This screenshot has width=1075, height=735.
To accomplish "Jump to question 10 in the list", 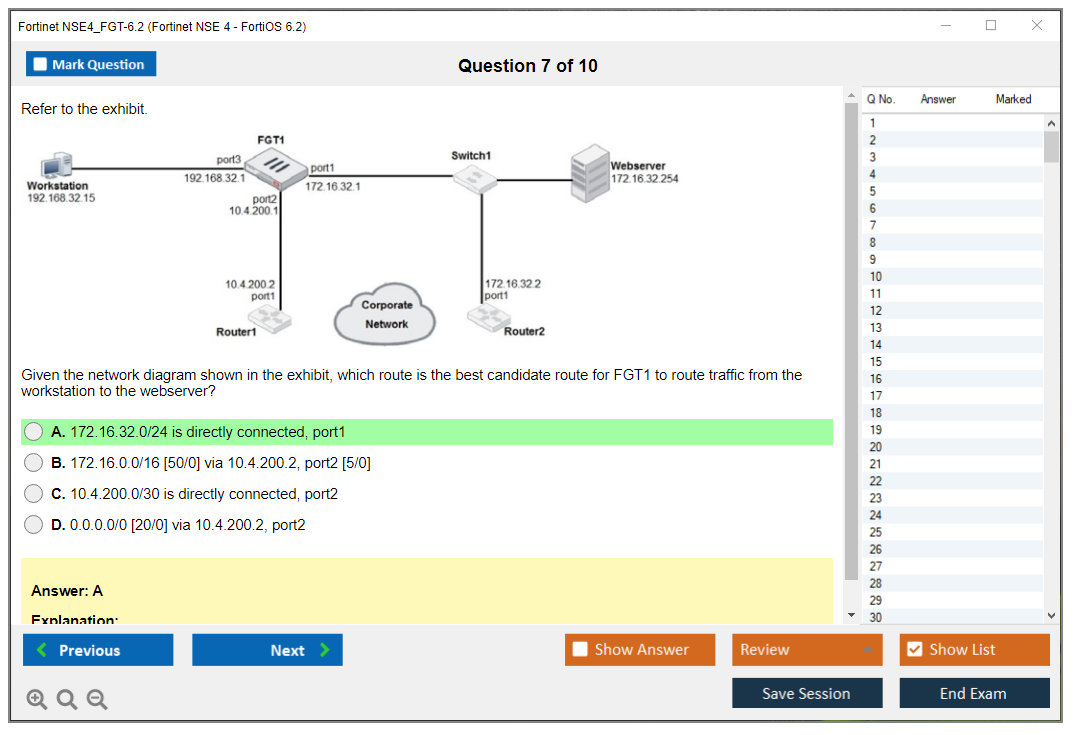I will click(x=876, y=277).
